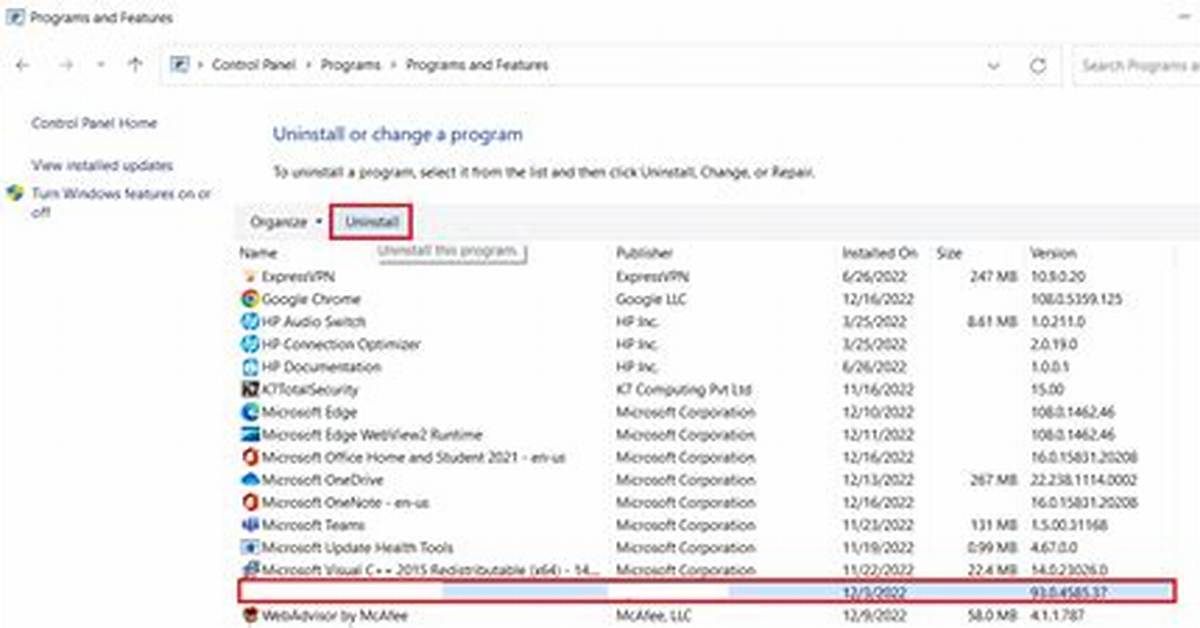Sort by the Installed On column header

pyautogui.click(x=879, y=253)
